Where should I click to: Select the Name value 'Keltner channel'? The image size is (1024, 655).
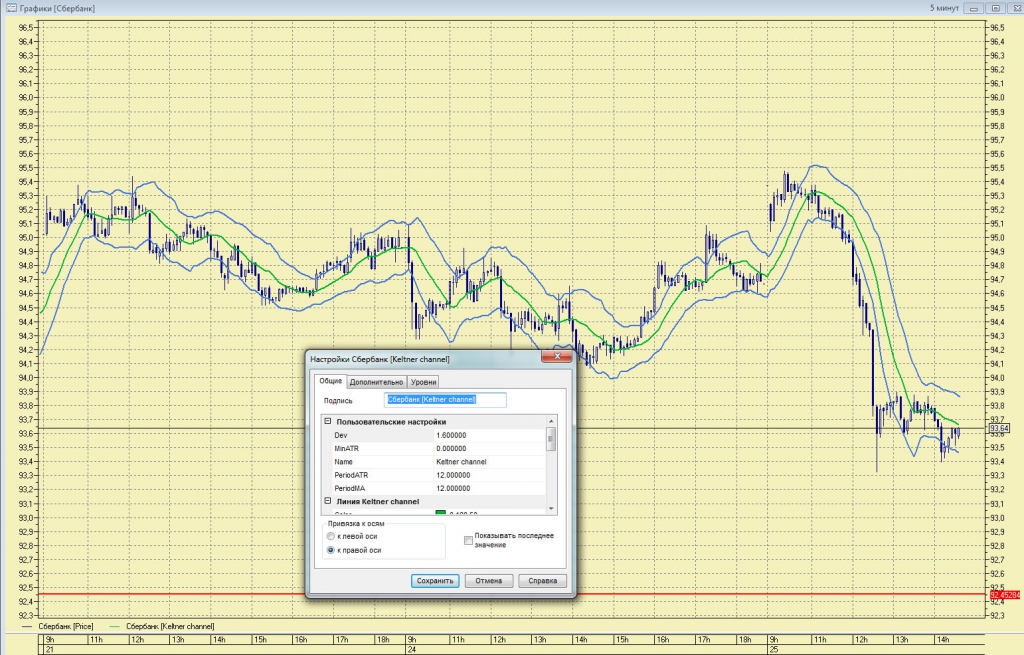[x=461, y=462]
